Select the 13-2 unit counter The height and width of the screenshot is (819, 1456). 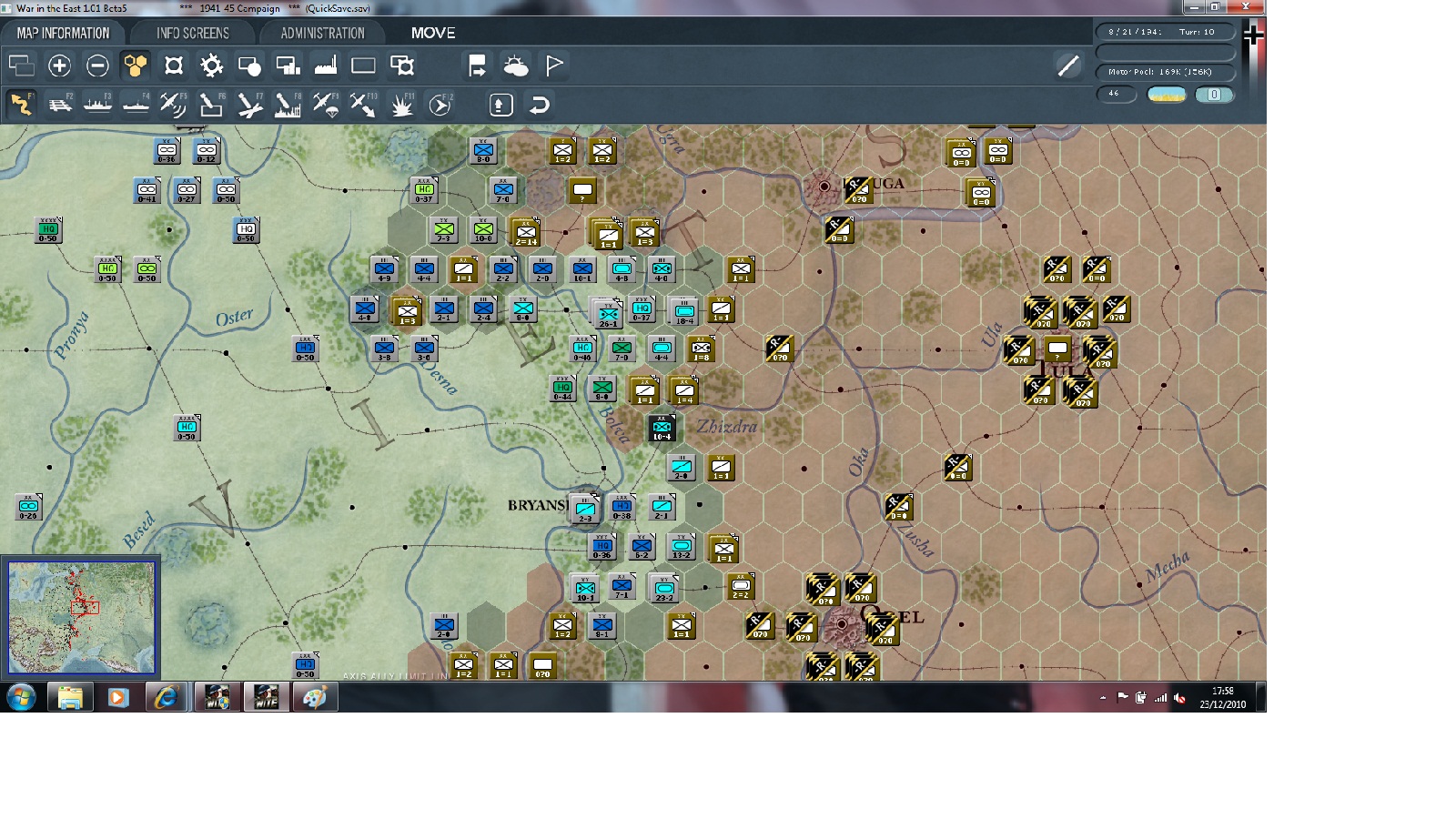tap(681, 546)
